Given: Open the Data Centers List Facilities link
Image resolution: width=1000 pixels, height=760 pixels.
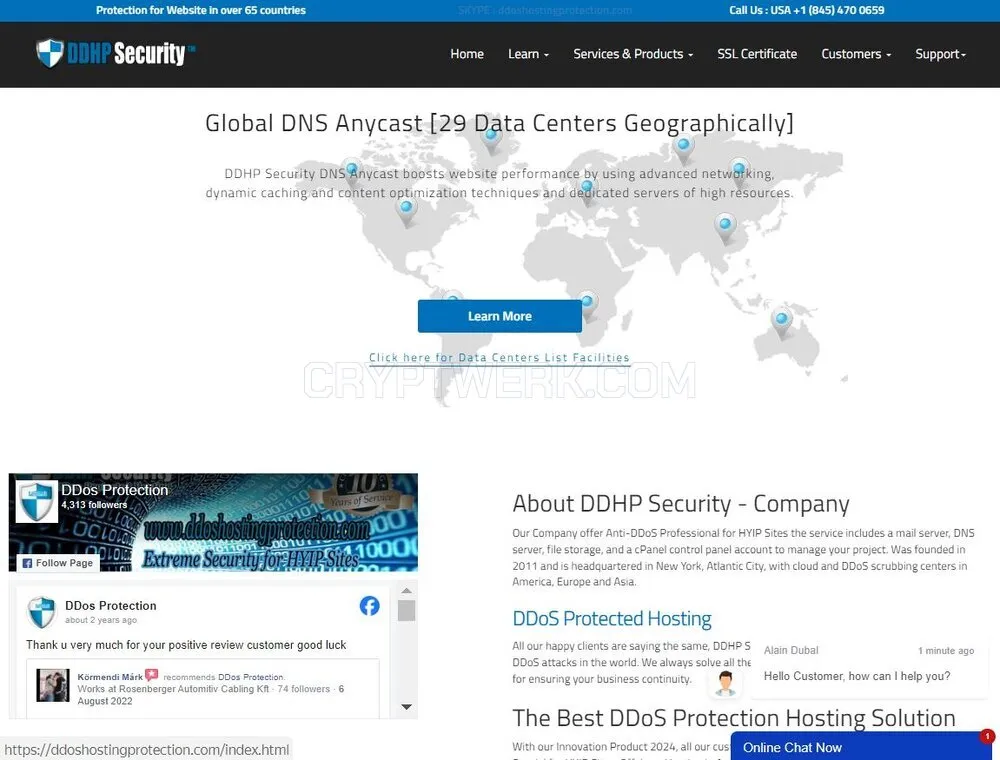Looking at the screenshot, I should [499, 358].
